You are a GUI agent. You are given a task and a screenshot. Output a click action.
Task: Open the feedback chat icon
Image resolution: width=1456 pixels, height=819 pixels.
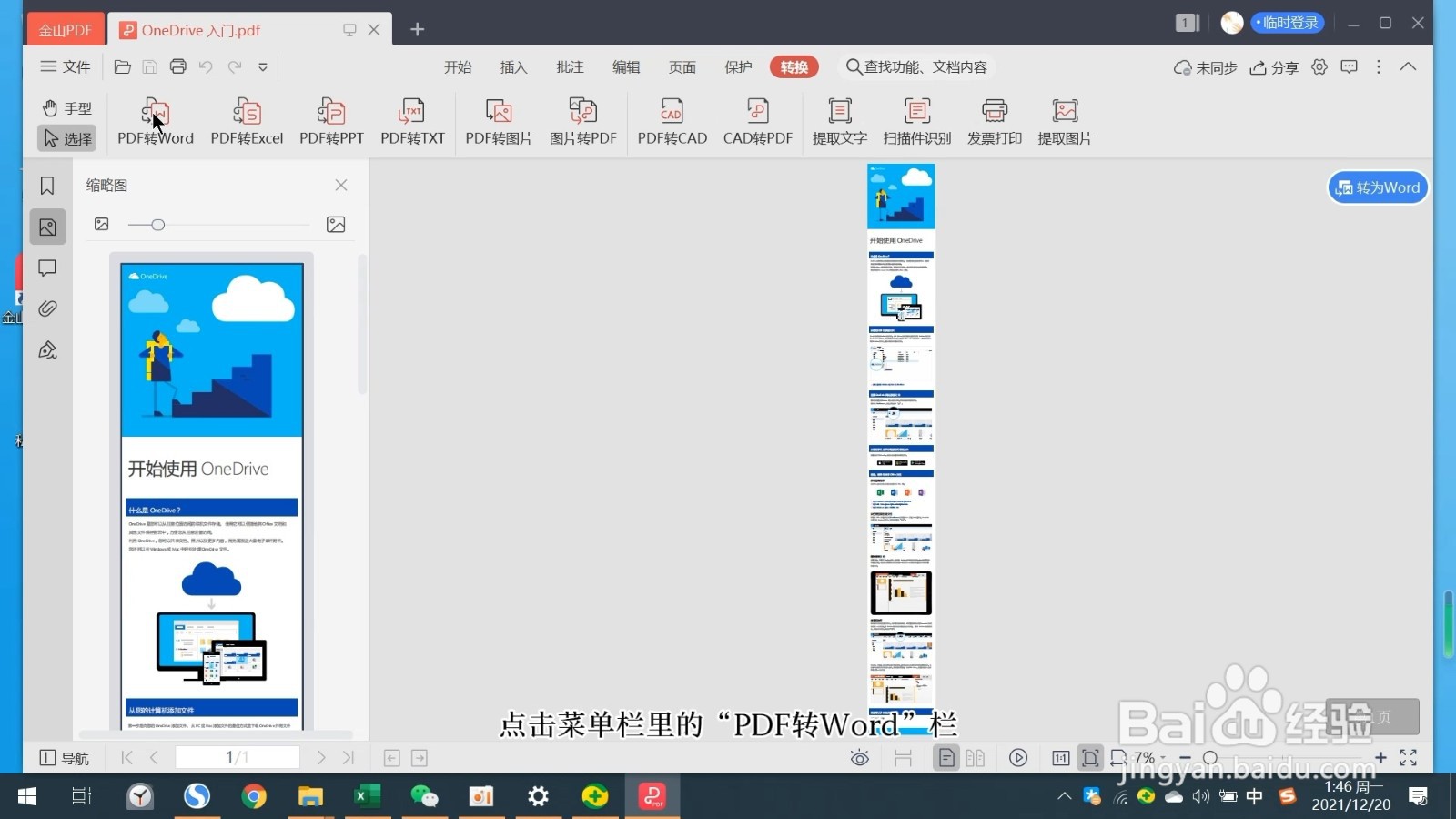pos(1350,66)
